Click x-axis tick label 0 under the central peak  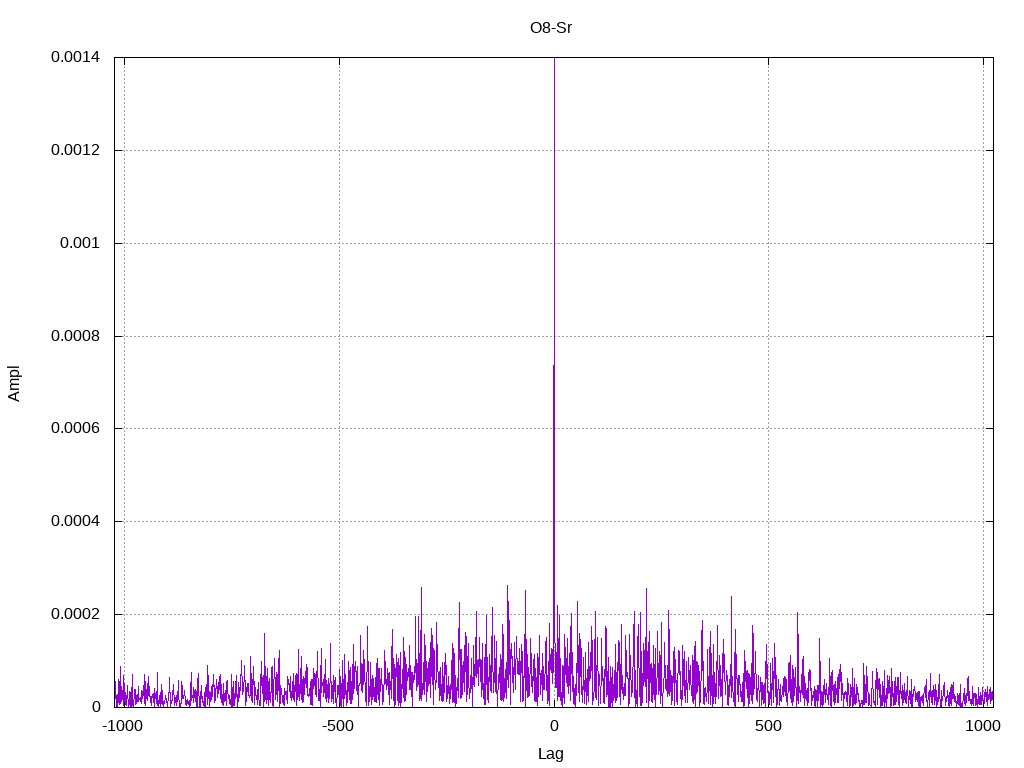(554, 726)
